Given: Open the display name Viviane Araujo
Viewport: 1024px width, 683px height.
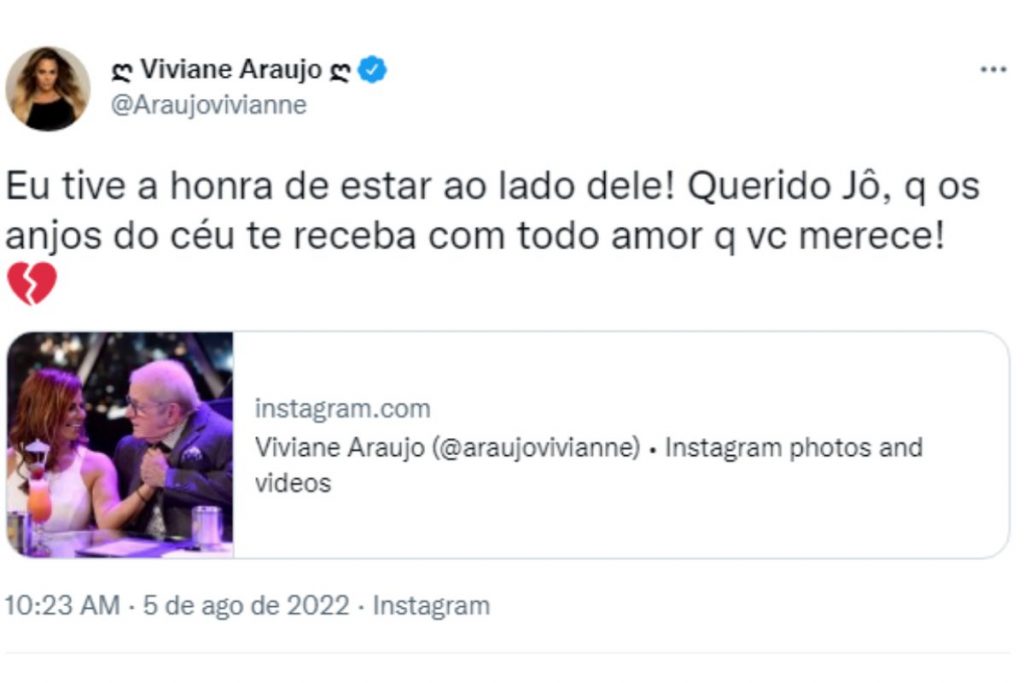Looking at the screenshot, I should click(230, 70).
